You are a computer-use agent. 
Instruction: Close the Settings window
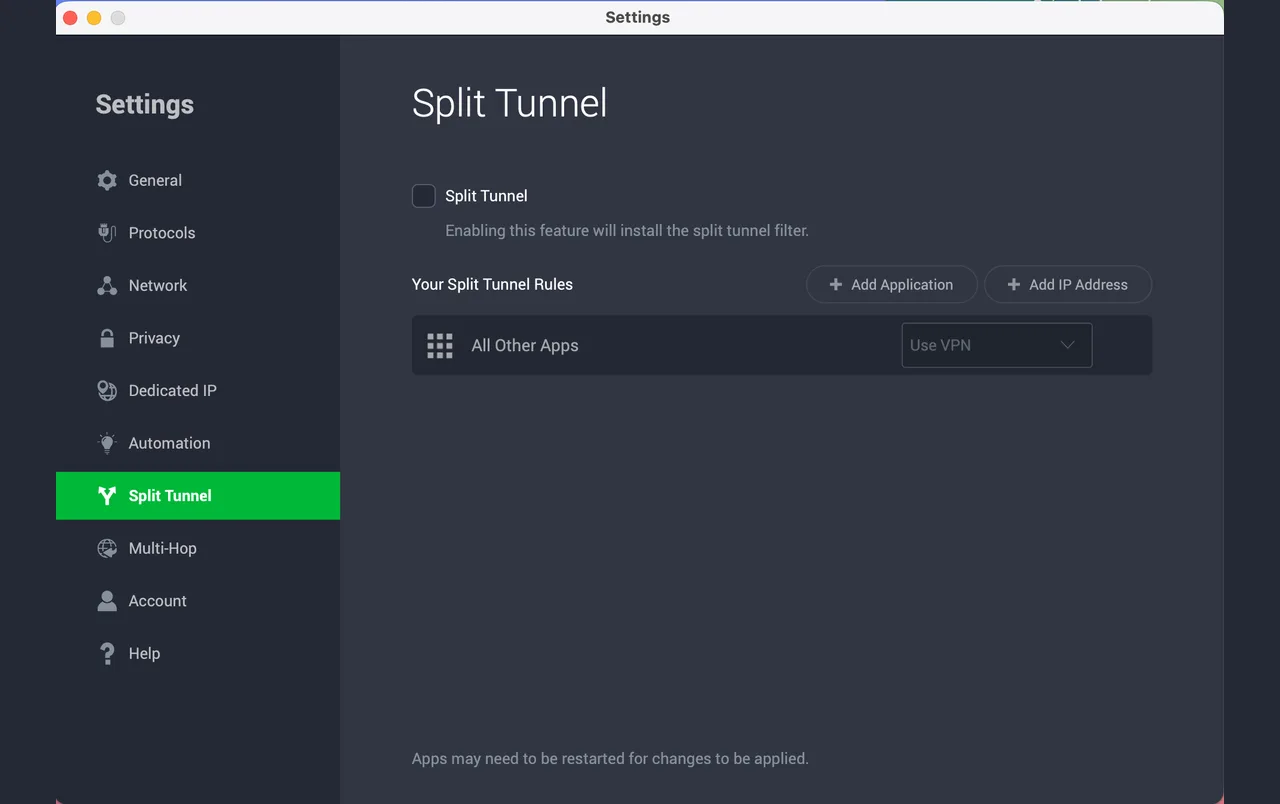70,18
